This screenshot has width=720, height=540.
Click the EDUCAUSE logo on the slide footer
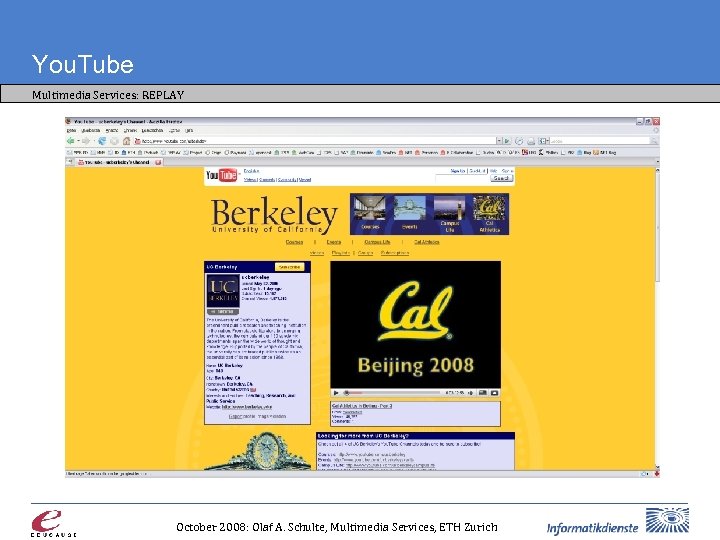(x=54, y=523)
